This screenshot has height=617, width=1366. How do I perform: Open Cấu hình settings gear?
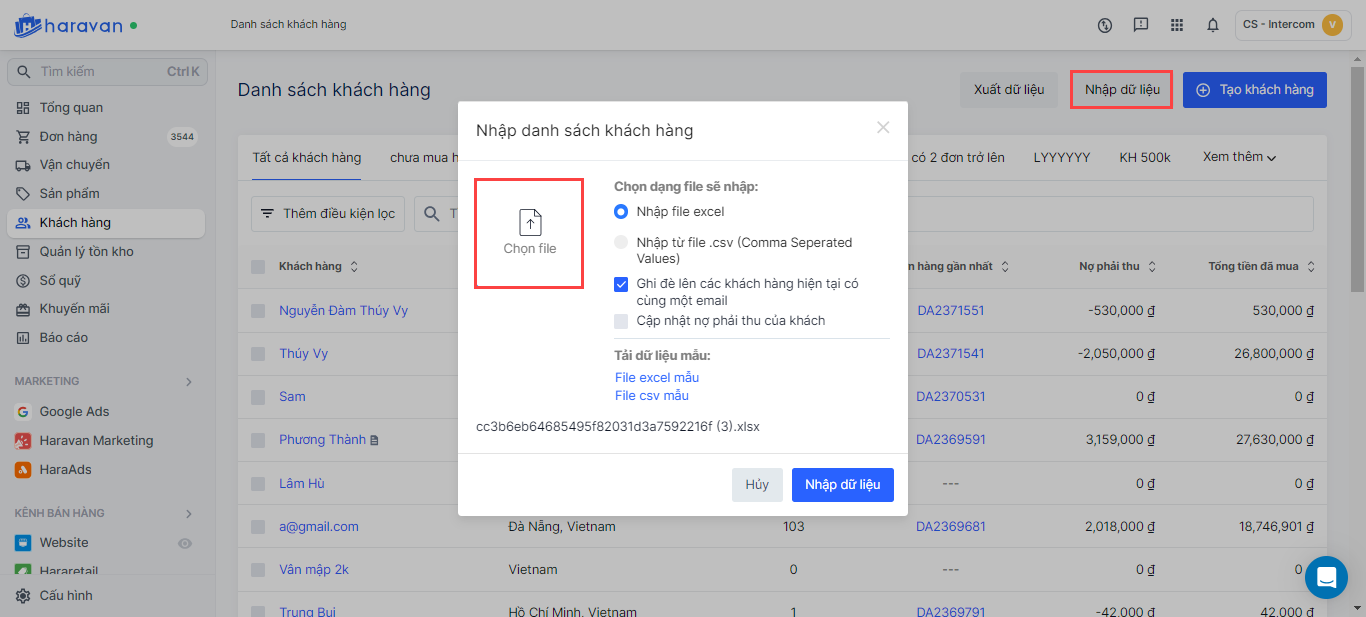pyautogui.click(x=23, y=595)
